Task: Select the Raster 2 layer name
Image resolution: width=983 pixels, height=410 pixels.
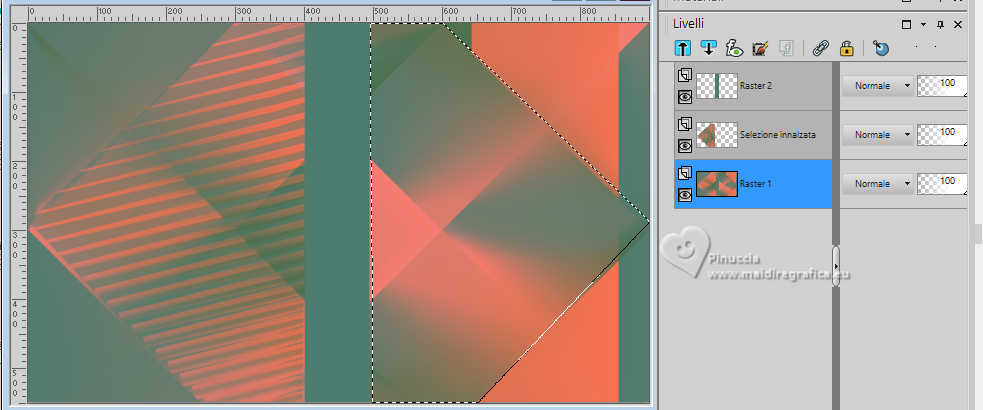Action: tap(755, 86)
